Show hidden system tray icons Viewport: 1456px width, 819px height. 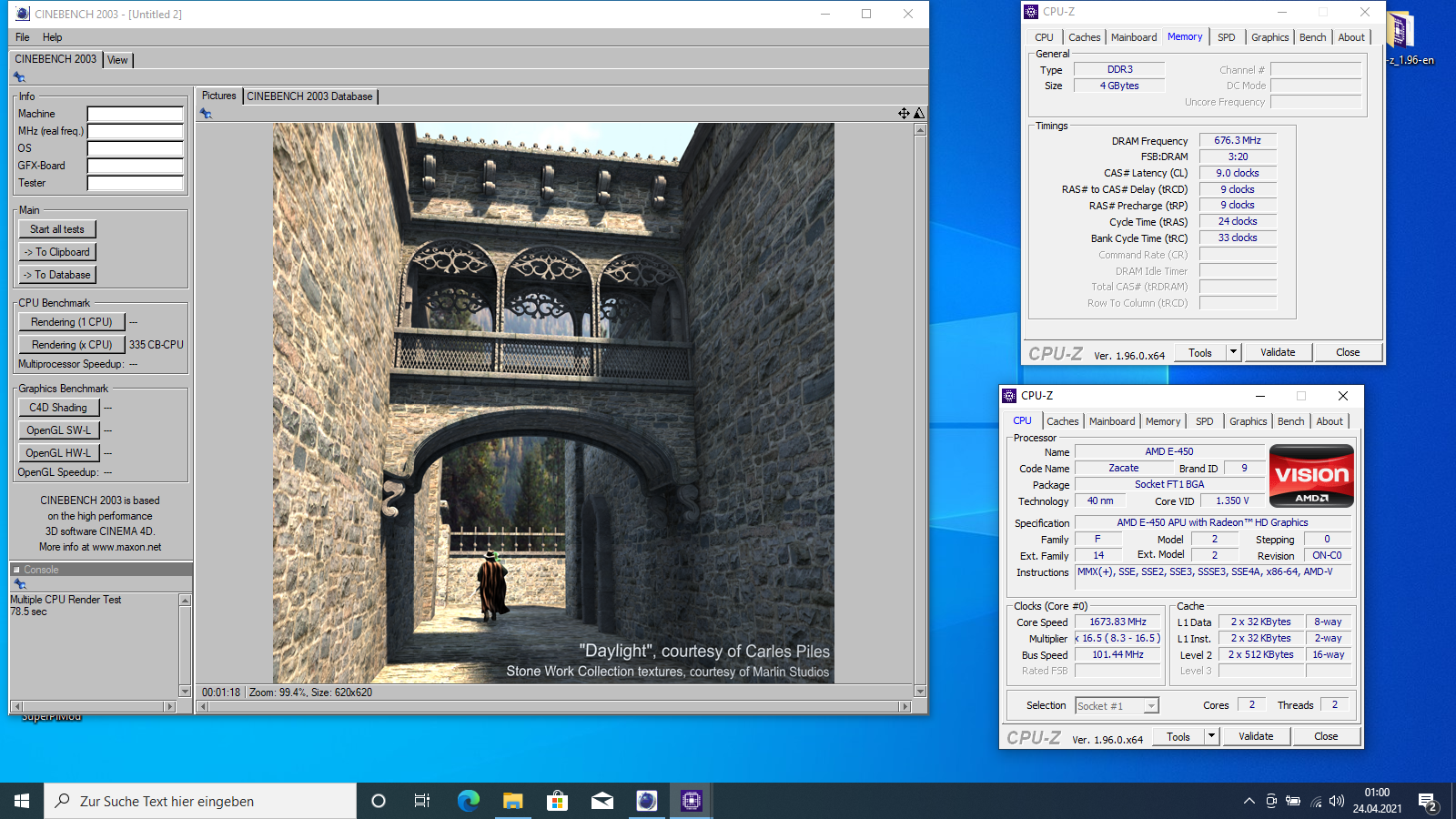point(1249,801)
